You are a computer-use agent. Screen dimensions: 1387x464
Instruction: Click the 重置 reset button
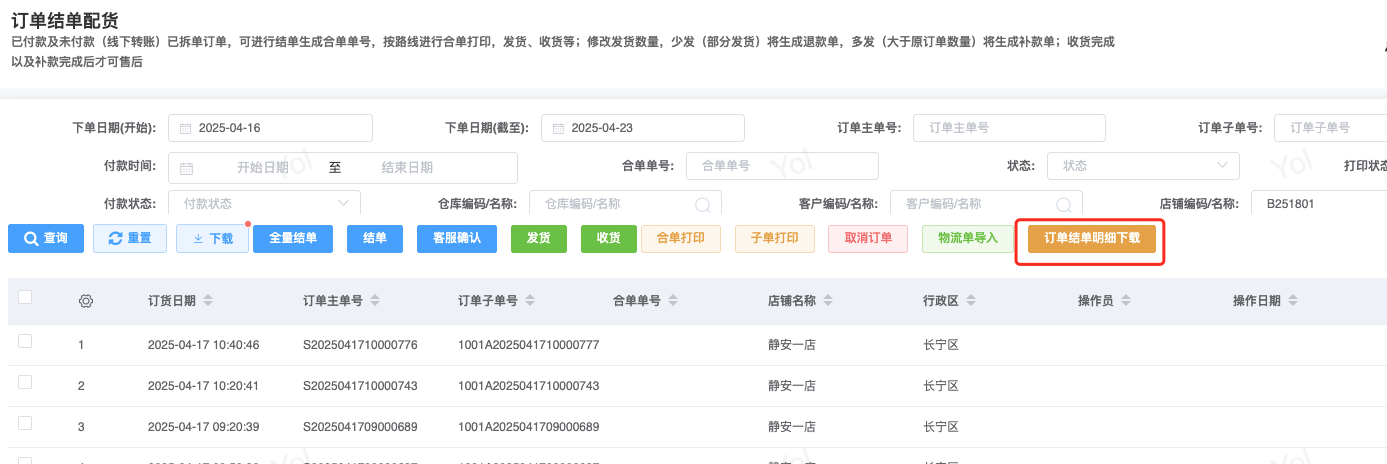(130, 239)
